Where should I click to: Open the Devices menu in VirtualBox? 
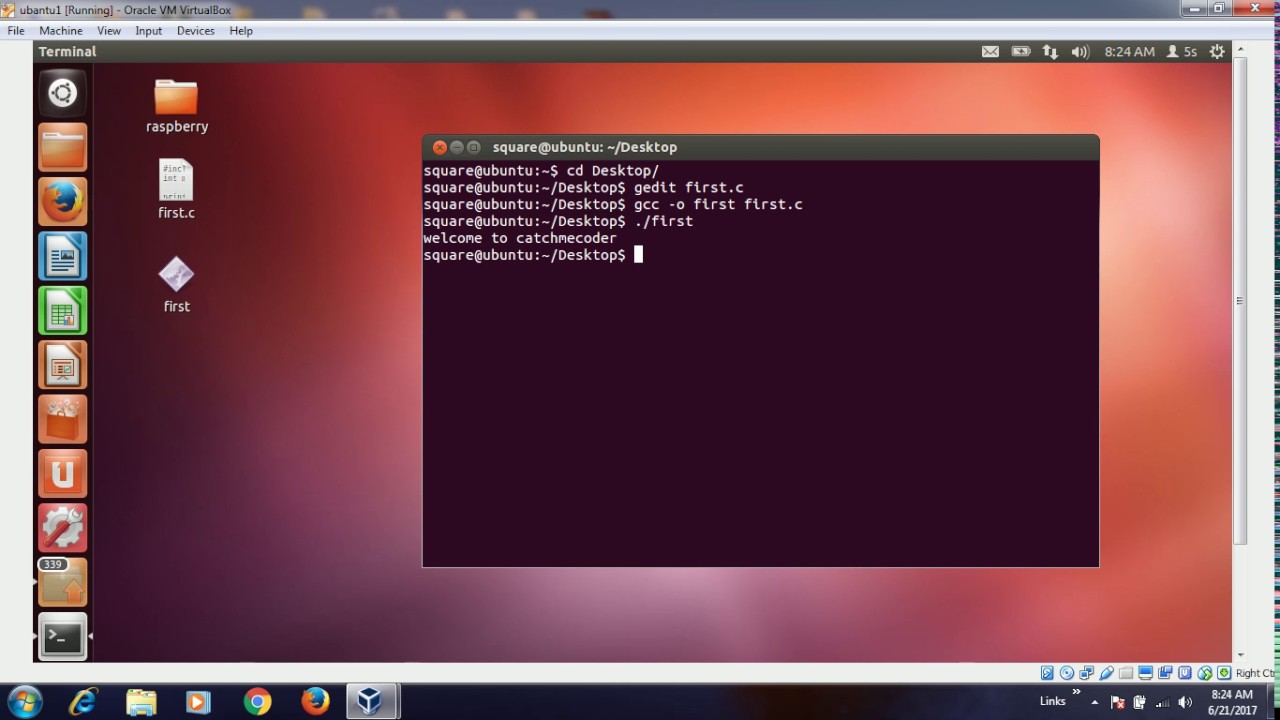(196, 31)
